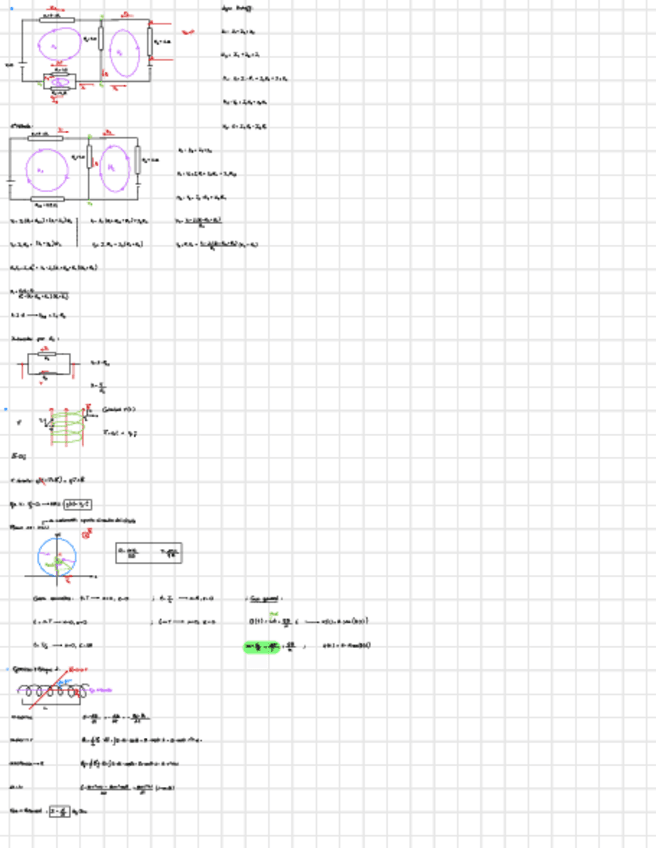This screenshot has width=656, height=848.
Task: Click the battery symbol in the top circuit
Action: click(22, 65)
